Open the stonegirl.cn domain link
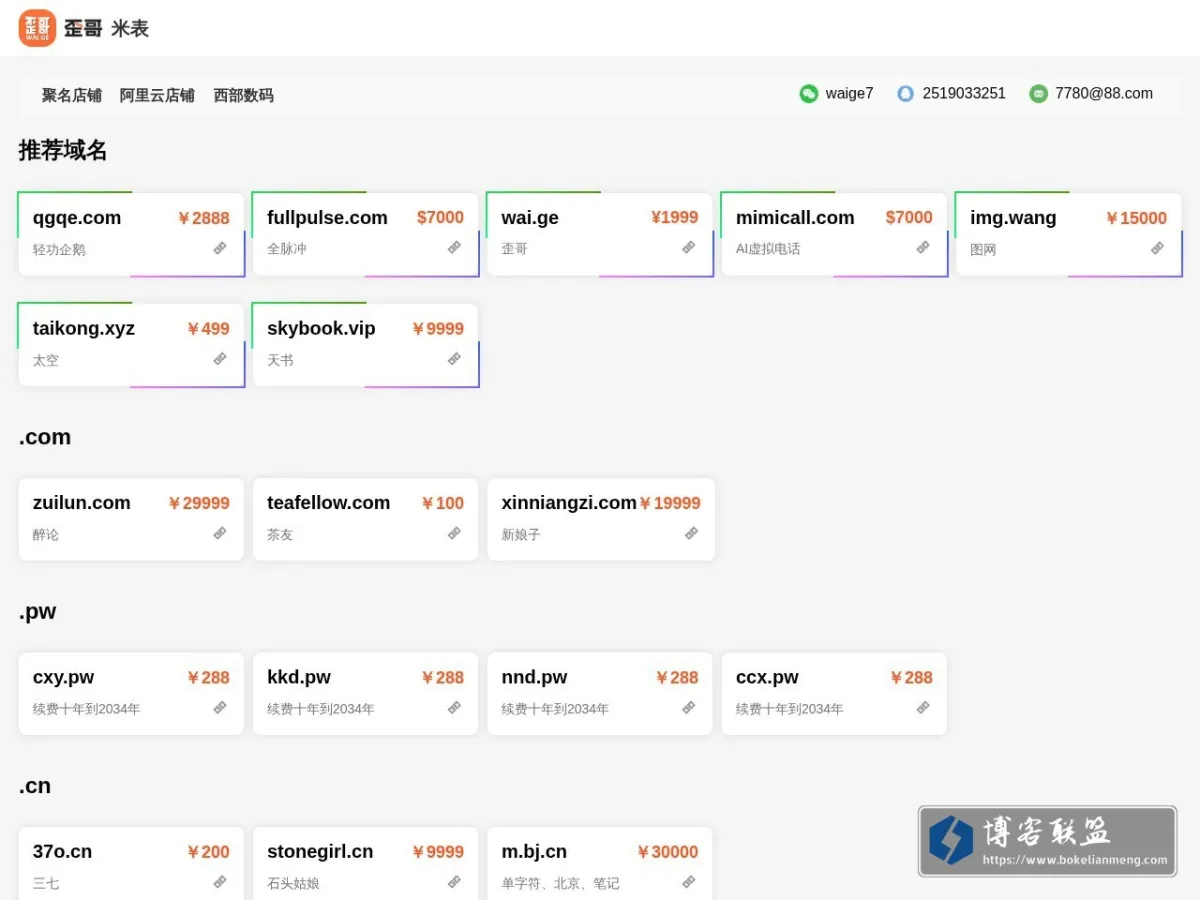Image resolution: width=1200 pixels, height=900 pixels. [x=320, y=852]
